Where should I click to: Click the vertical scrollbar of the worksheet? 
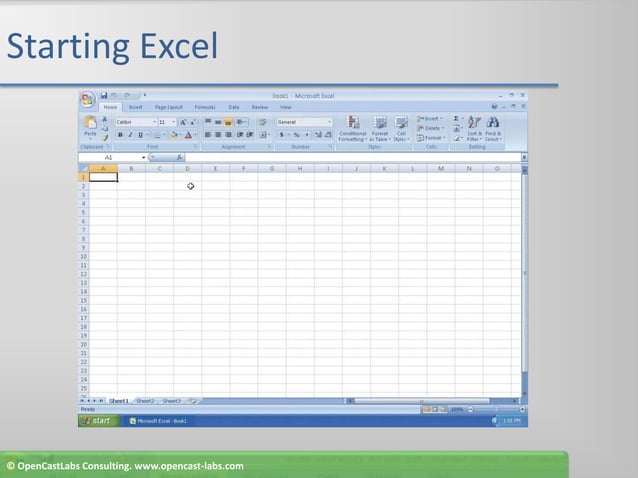coord(524,280)
